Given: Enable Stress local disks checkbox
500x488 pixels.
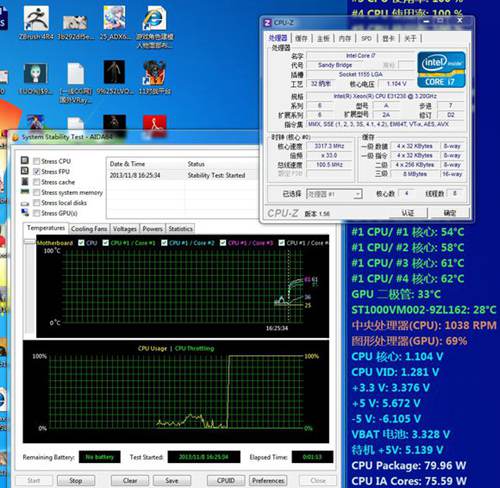Looking at the screenshot, I should point(37,203).
